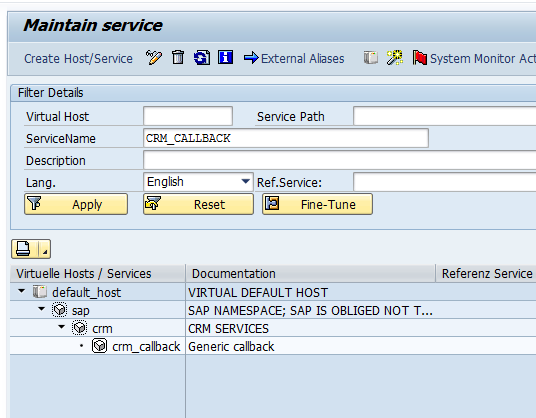Collapse the sap tree node
This screenshot has width=536, height=418.
click(41, 309)
